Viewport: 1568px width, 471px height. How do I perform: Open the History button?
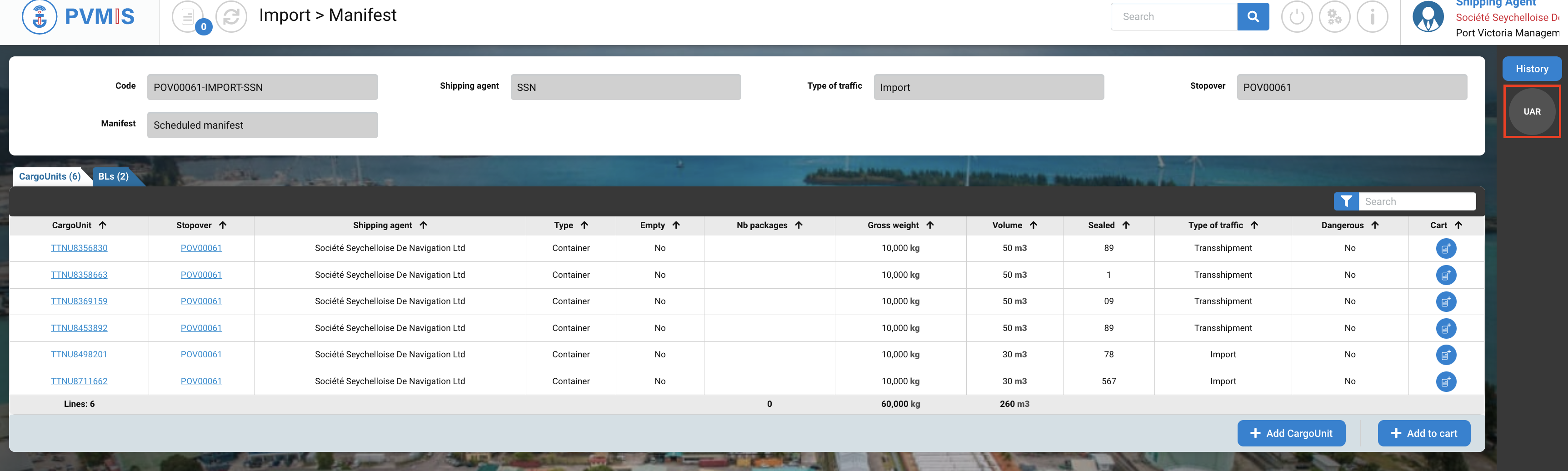(1531, 69)
